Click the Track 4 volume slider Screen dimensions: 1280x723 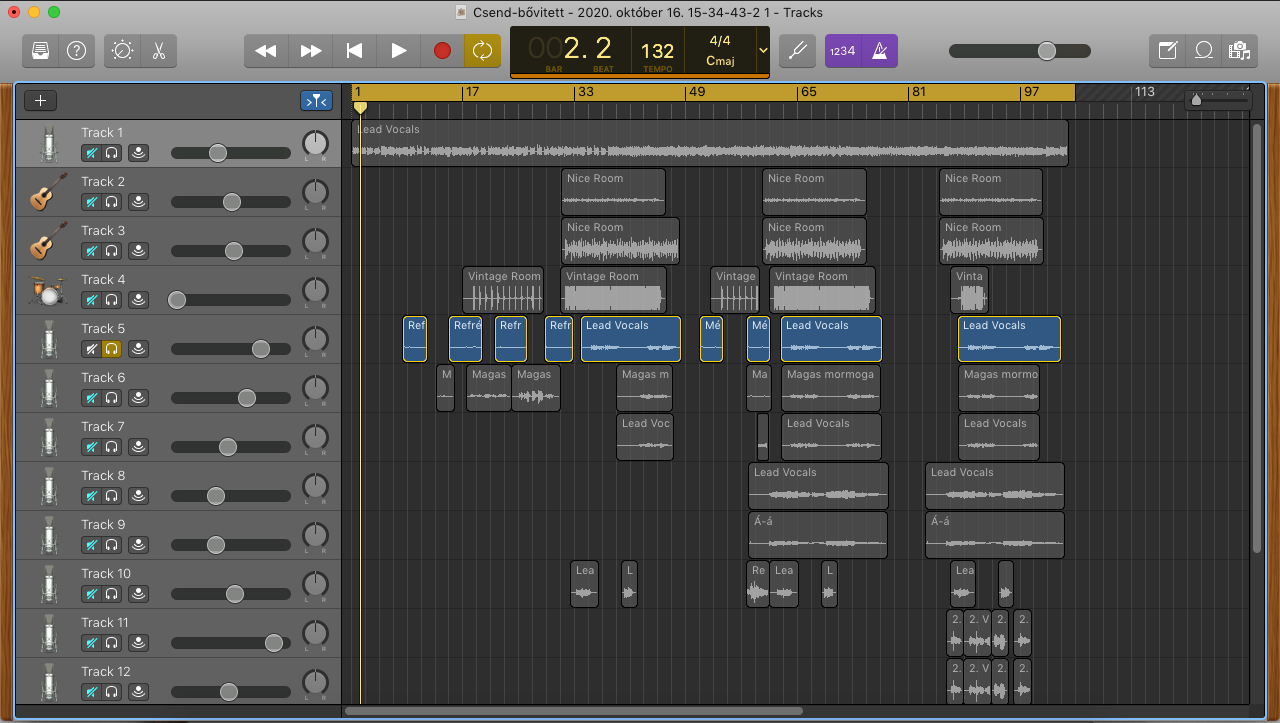pyautogui.click(x=231, y=300)
